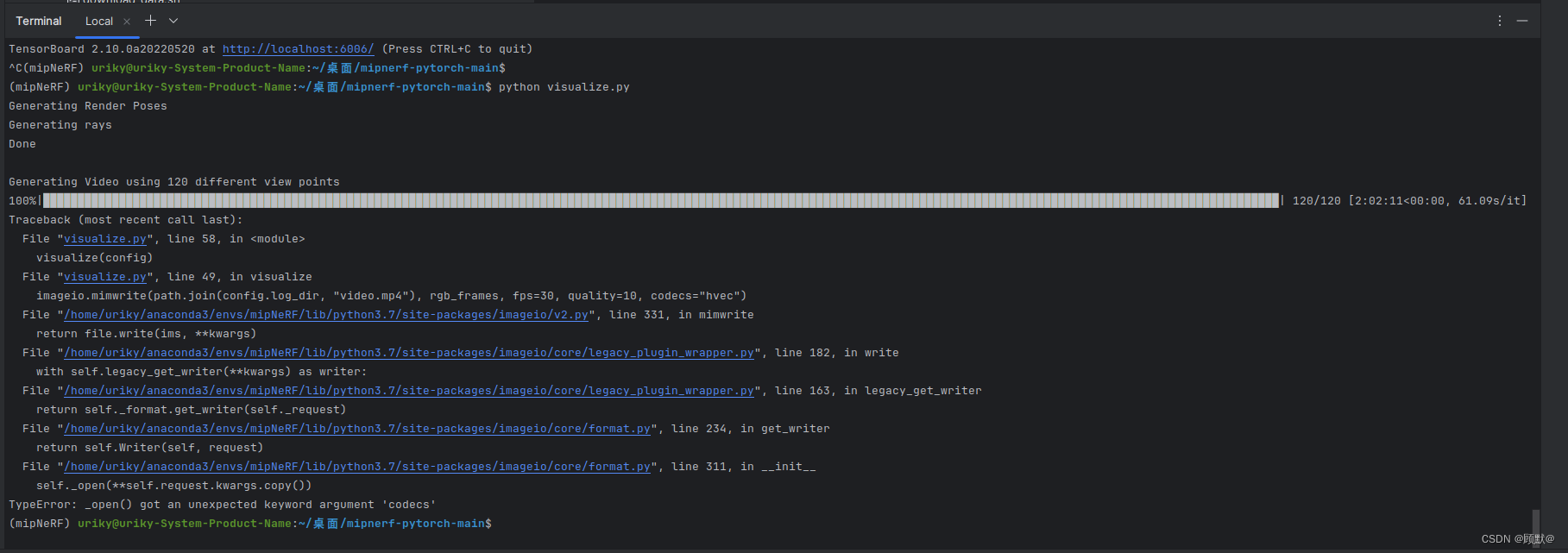Image resolution: width=1568 pixels, height=553 pixels.
Task: Open visualize.py at line 49
Action: point(105,276)
